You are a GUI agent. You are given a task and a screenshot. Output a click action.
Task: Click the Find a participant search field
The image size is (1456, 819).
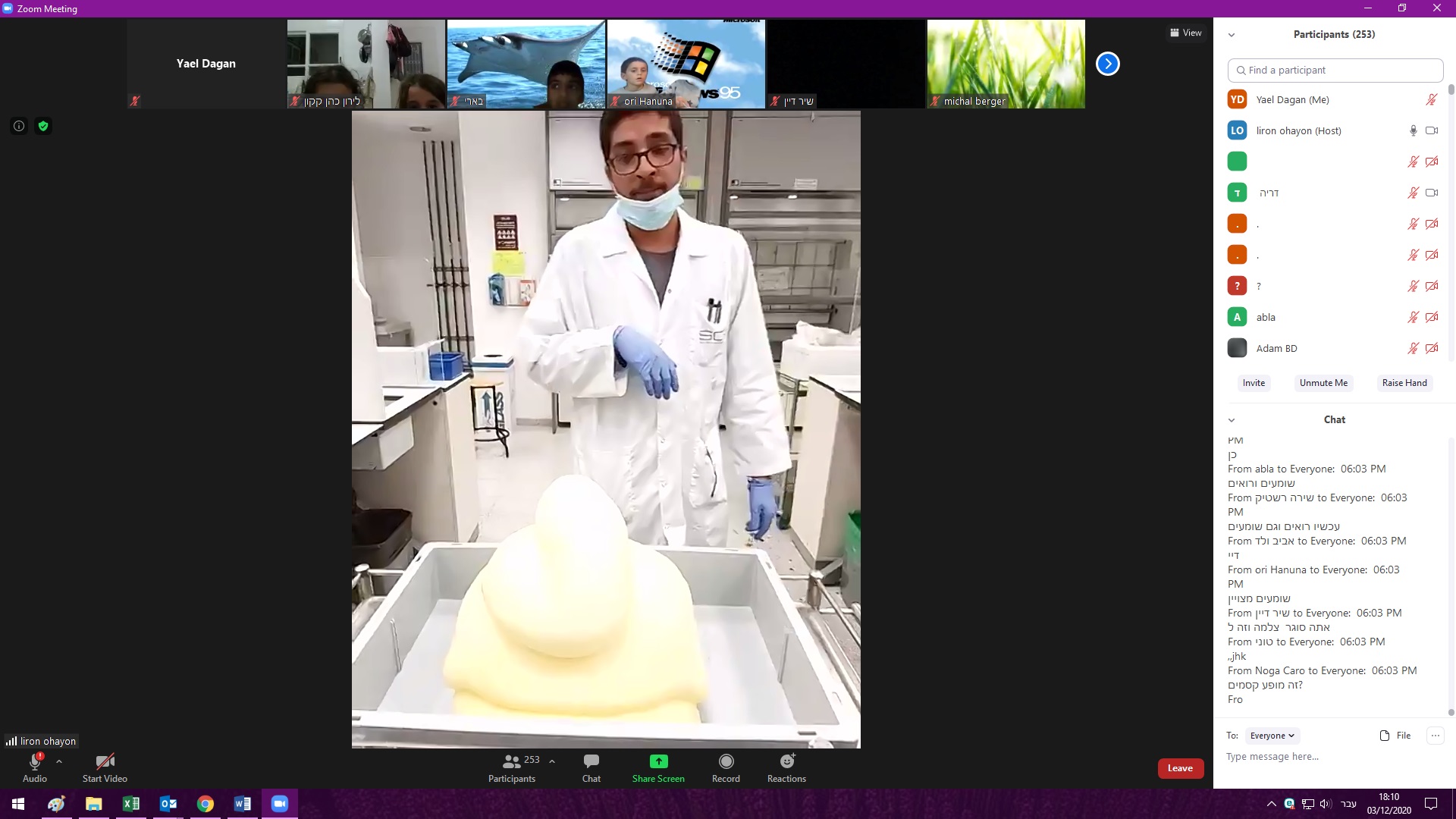click(x=1335, y=70)
